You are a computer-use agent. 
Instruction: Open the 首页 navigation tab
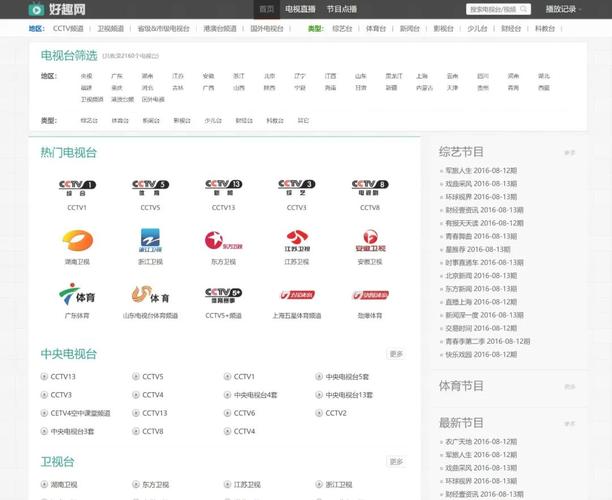(267, 9)
